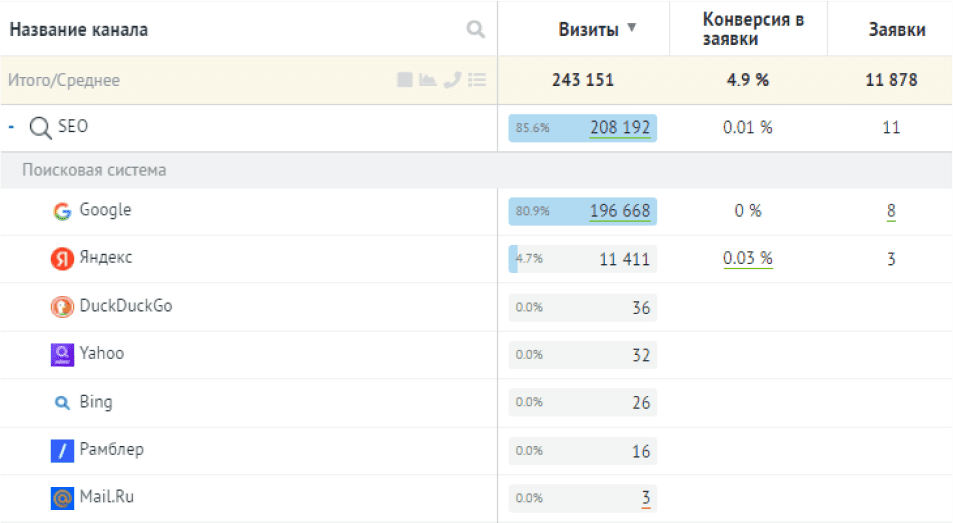Open Google visits value 196 668
The image size is (953, 523).
coord(620,211)
